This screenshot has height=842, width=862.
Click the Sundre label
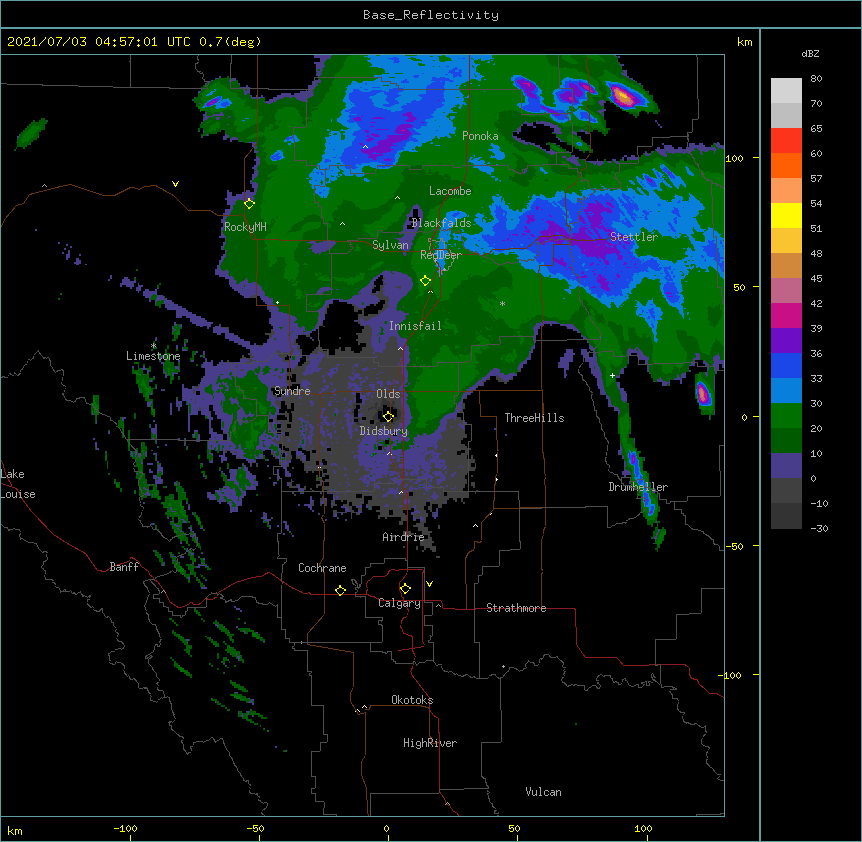(292, 391)
